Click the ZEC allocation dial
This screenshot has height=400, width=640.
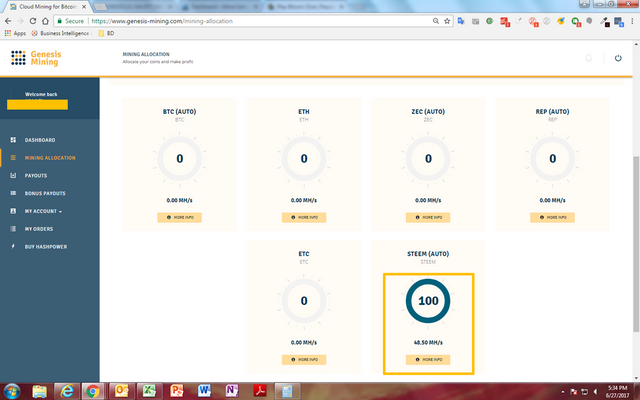pos(428,158)
